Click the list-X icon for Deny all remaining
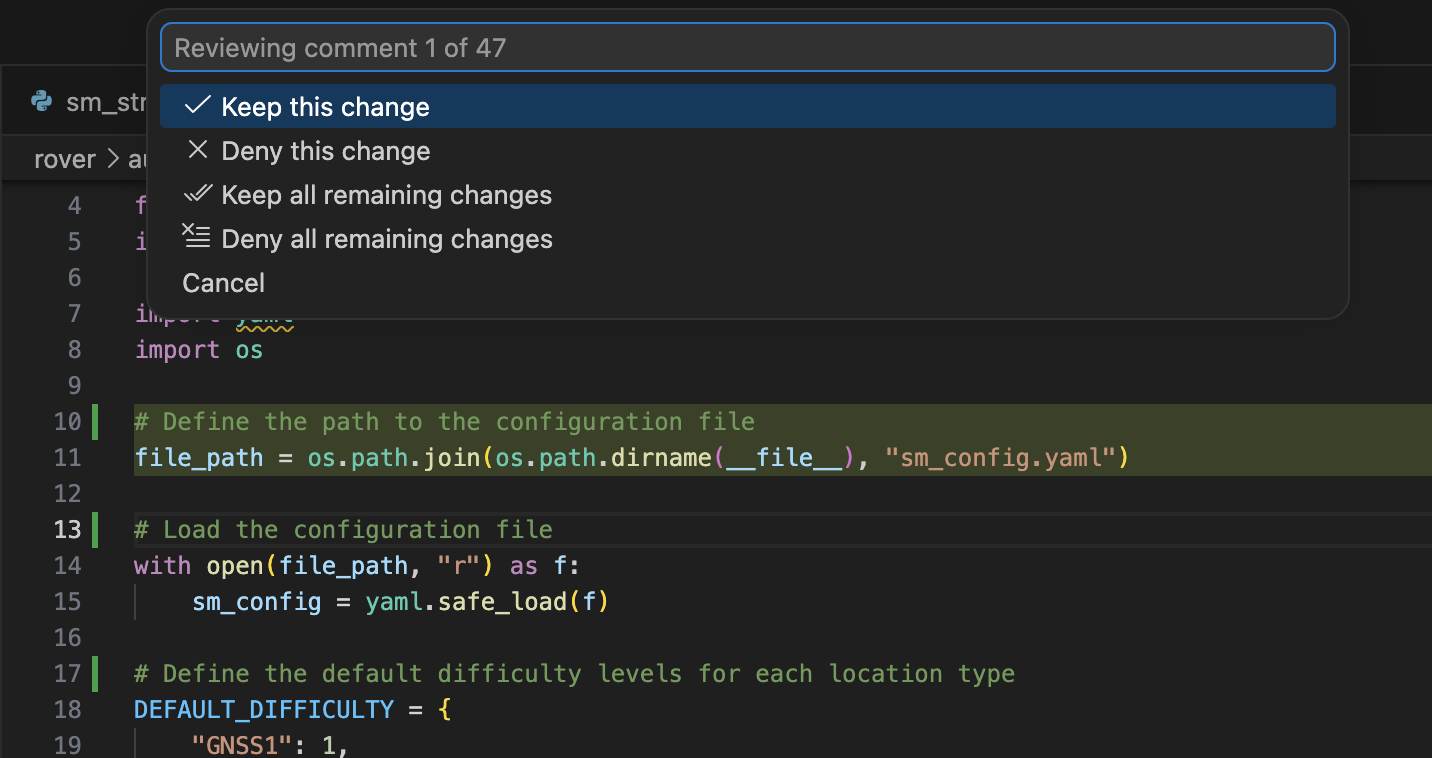 pyautogui.click(x=196, y=237)
